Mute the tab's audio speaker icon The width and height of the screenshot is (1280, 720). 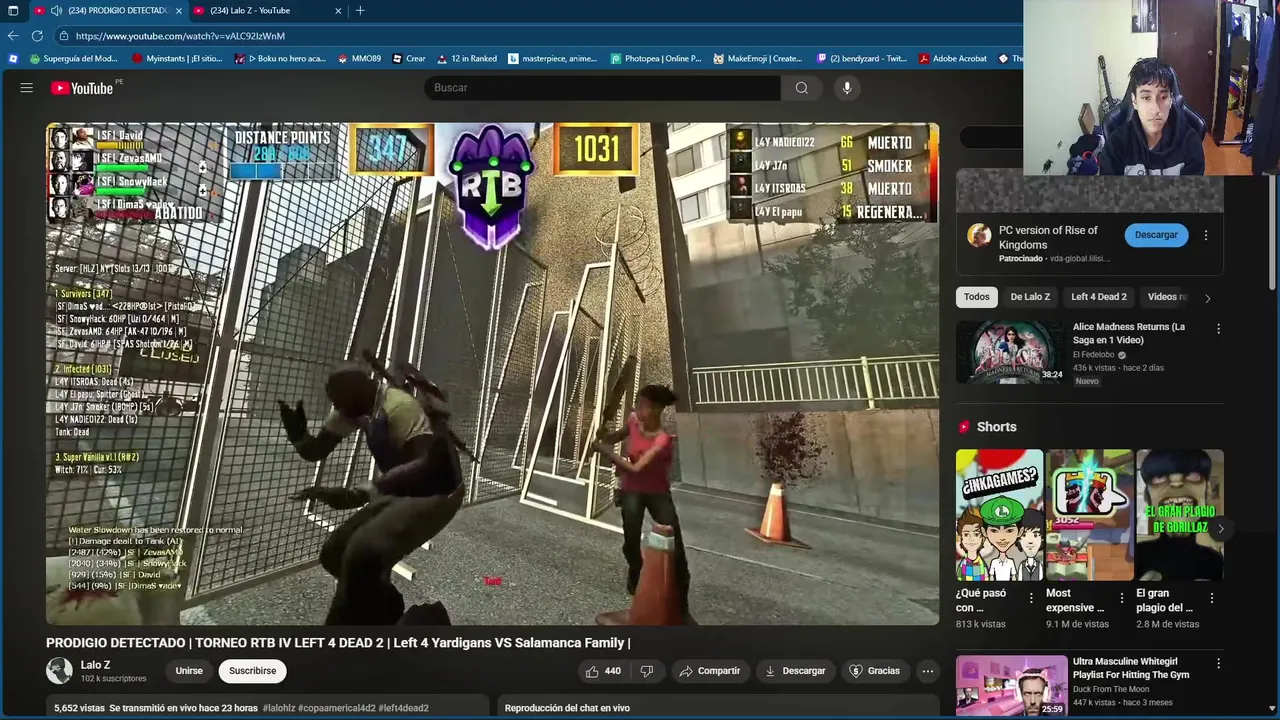56,11
